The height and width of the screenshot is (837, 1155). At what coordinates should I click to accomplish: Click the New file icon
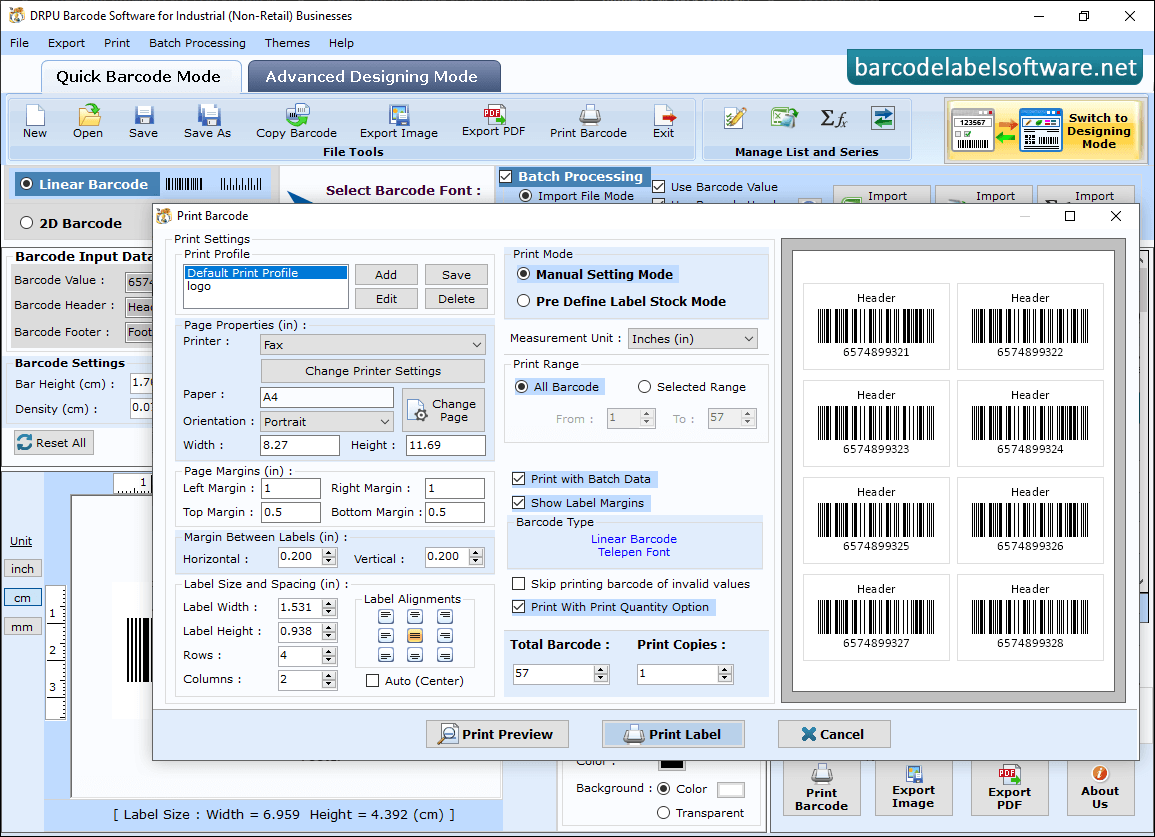(x=35, y=116)
